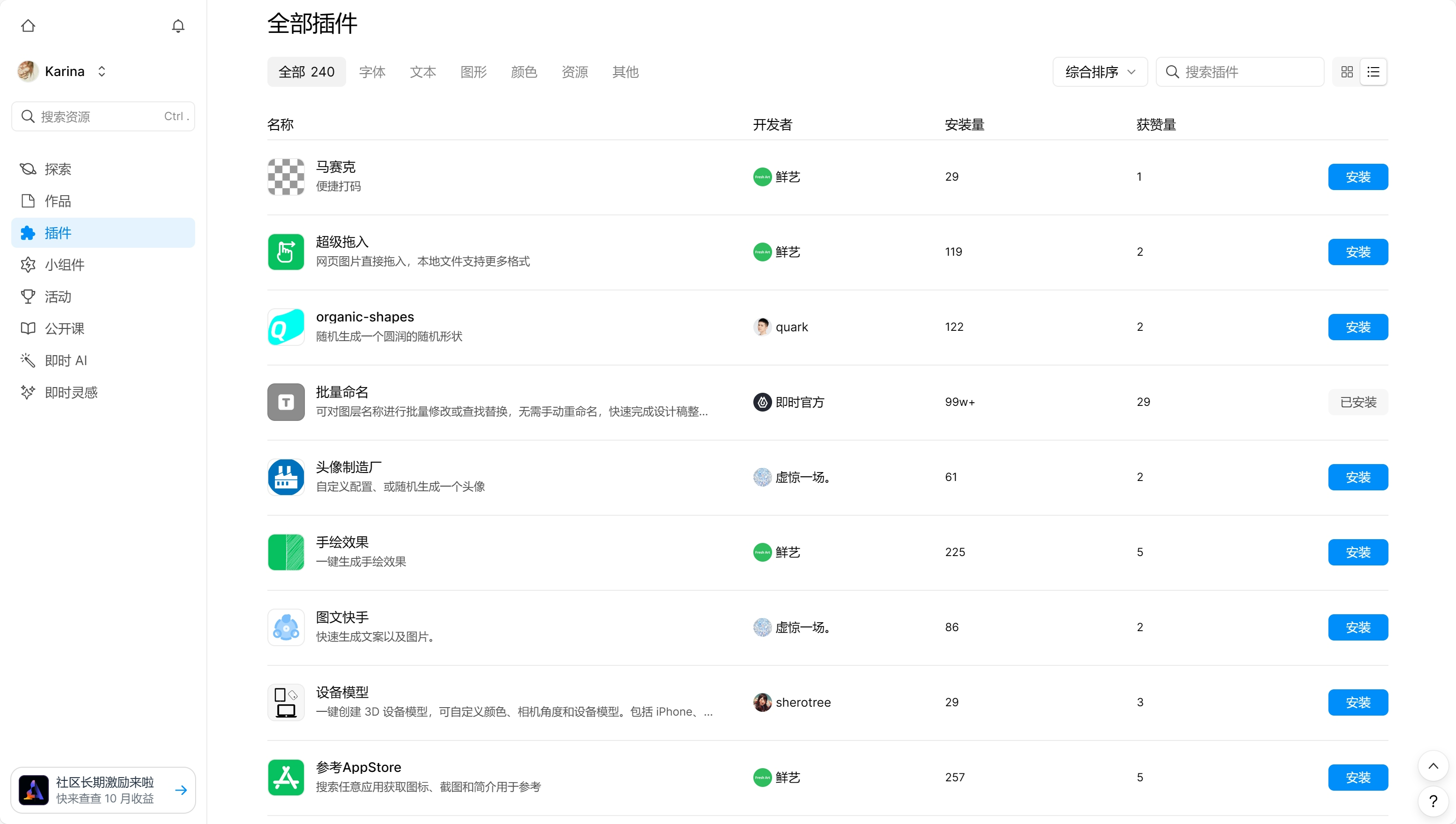Screen dimensions: 1456x824
Task: Open the 马赛克 plugin title
Action: point(335,167)
